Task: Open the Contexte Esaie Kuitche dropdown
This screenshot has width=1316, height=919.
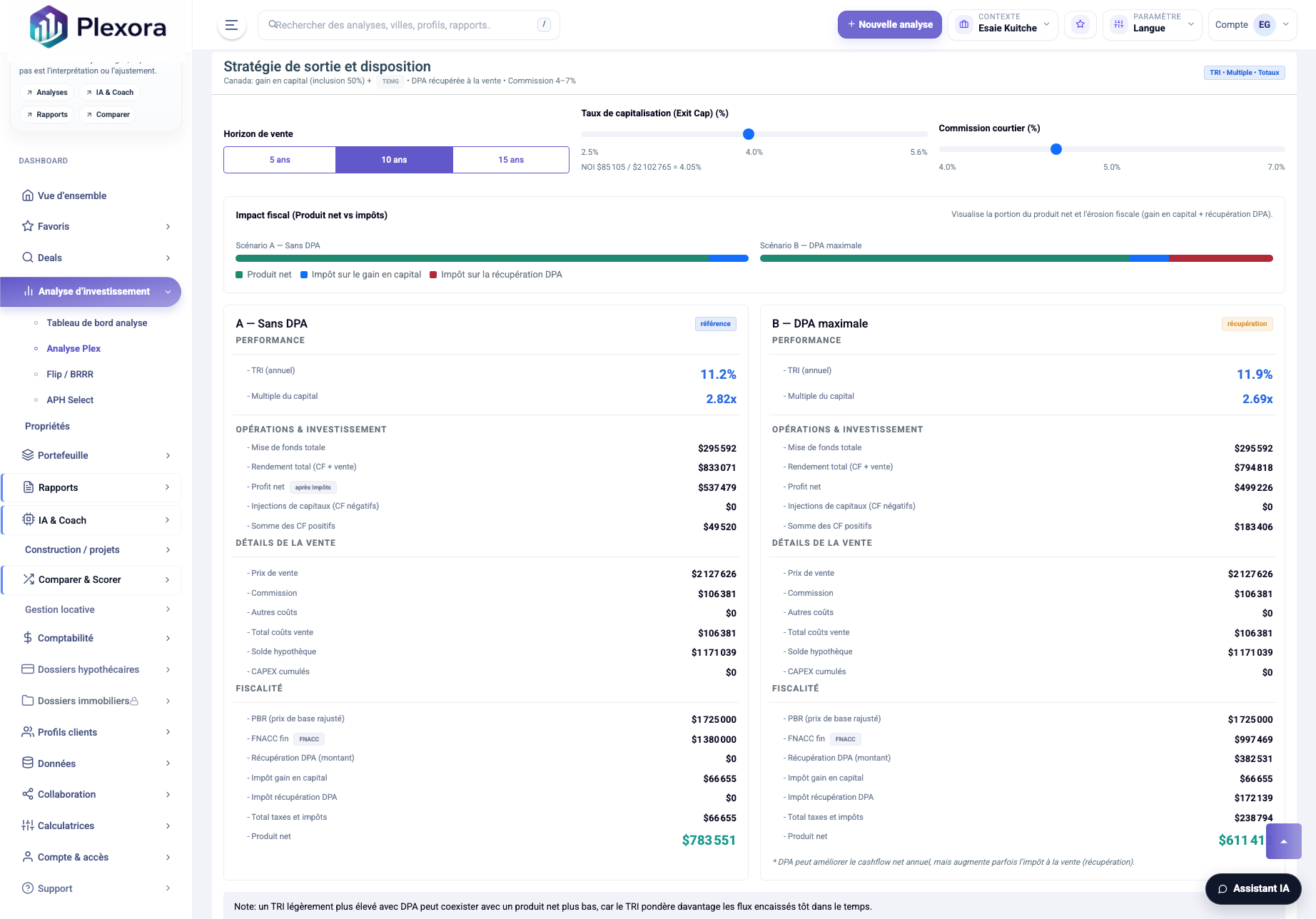Action: (x=1003, y=25)
